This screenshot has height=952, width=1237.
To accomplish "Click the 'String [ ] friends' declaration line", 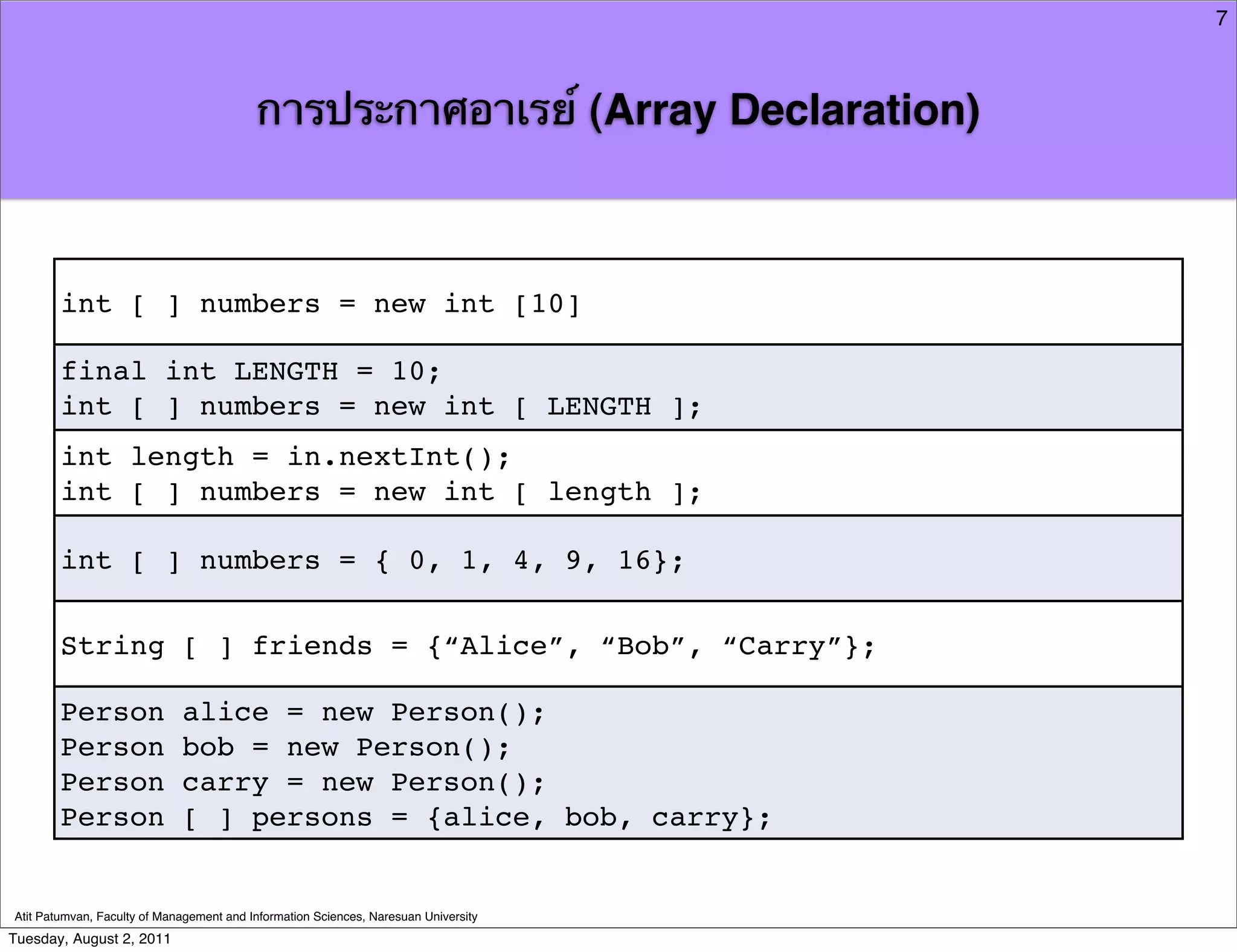I will (468, 646).
